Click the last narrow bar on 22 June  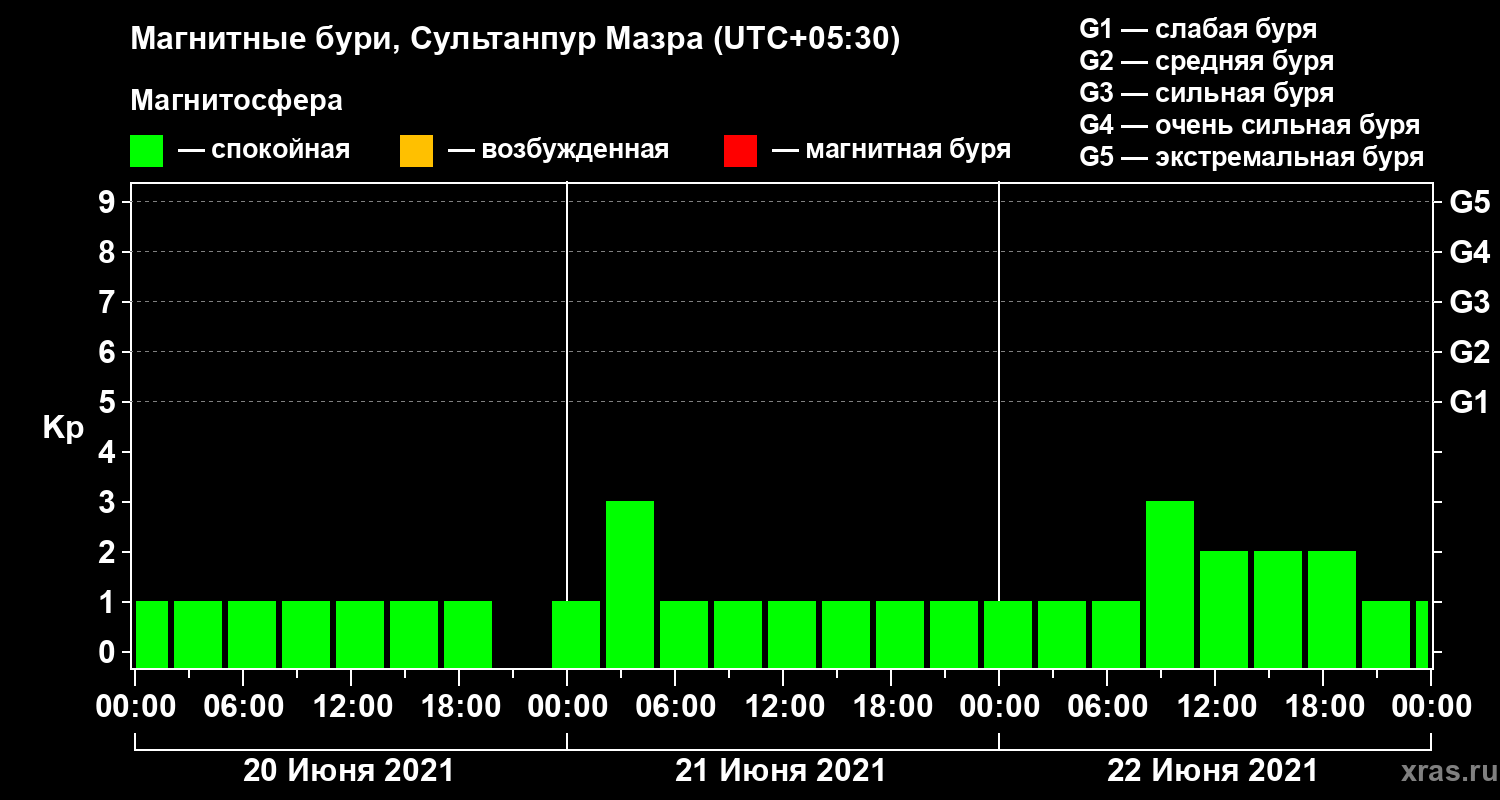pyautogui.click(x=1422, y=634)
